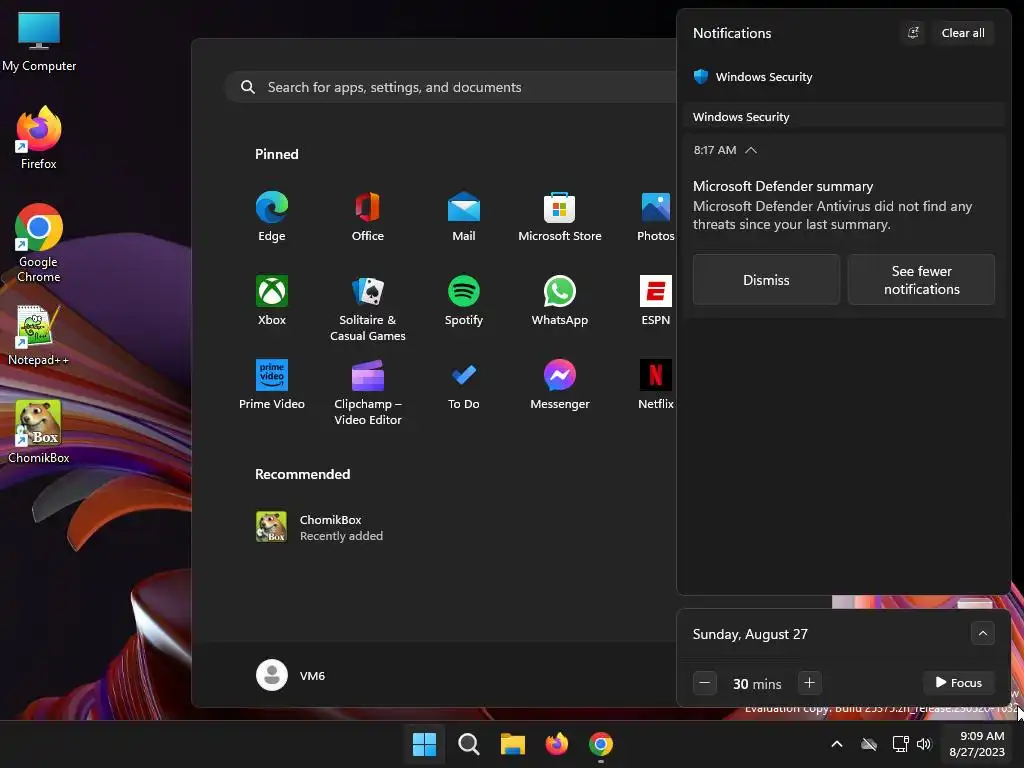Launch the Office pinned app

coord(368,217)
